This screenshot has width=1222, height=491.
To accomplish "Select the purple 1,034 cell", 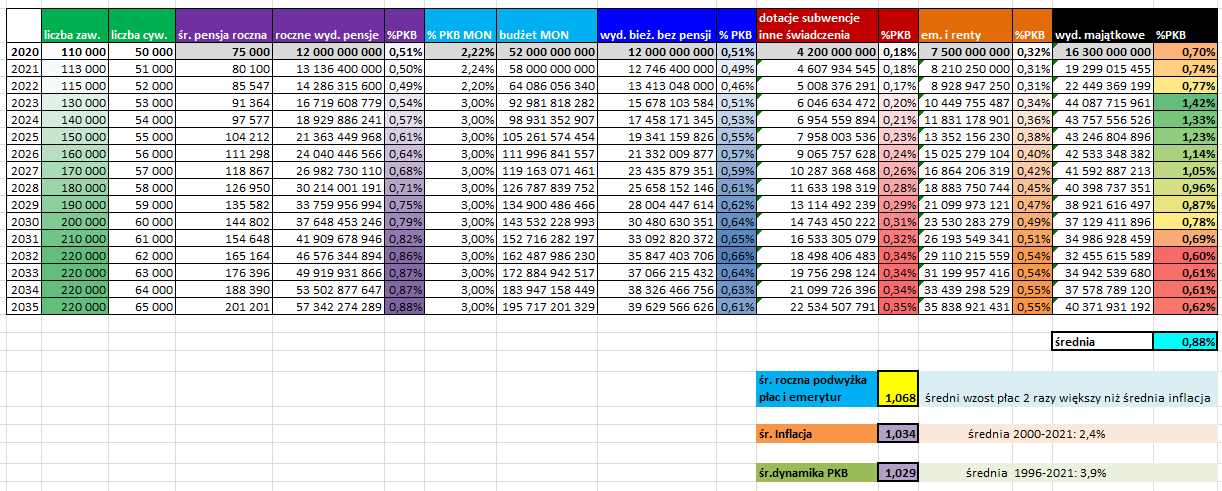I will 898,434.
